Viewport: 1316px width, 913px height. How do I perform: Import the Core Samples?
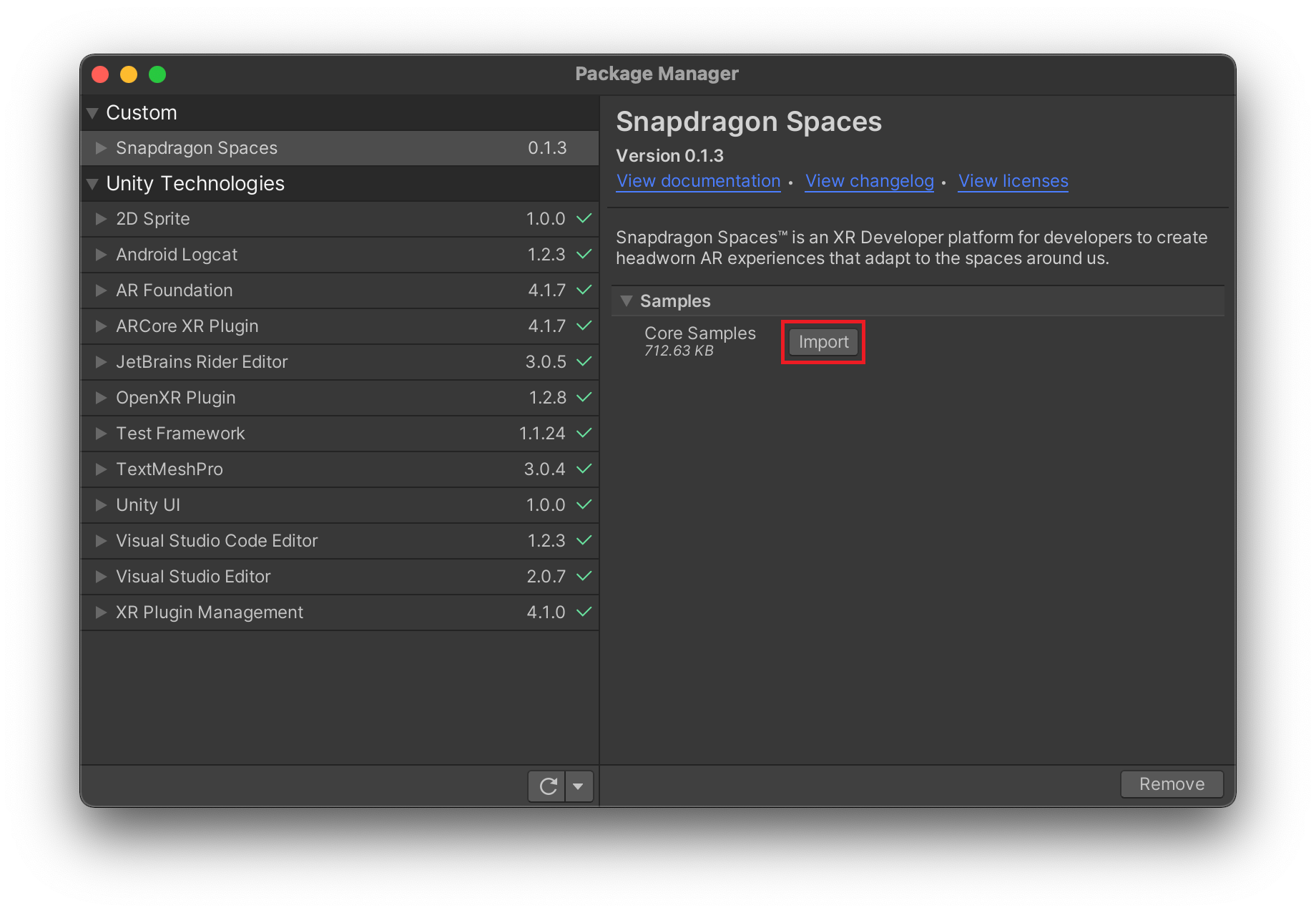(823, 342)
